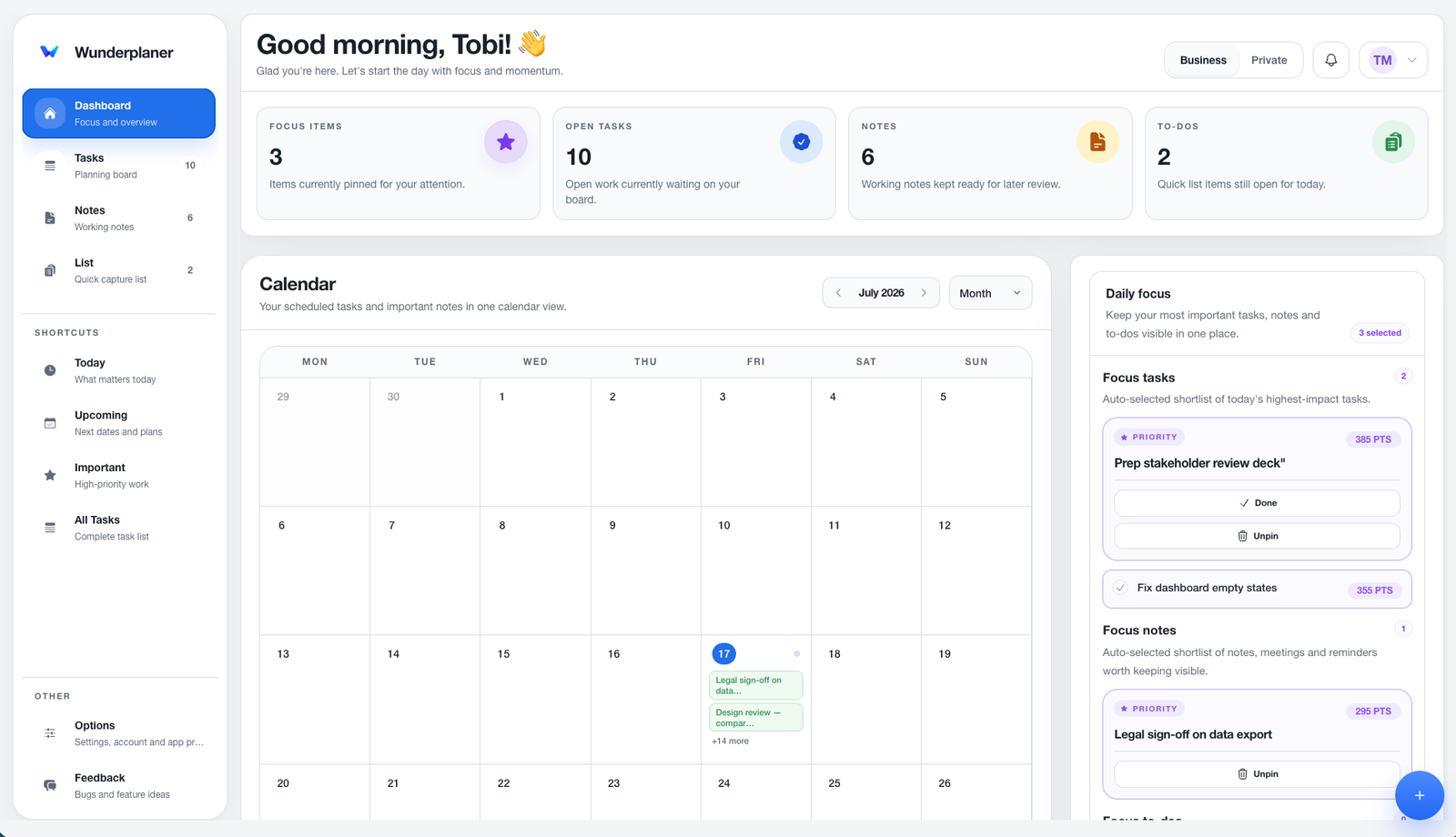The image size is (1456, 837).
Task: Open Legal sign-off event on July 17
Action: pos(756,685)
